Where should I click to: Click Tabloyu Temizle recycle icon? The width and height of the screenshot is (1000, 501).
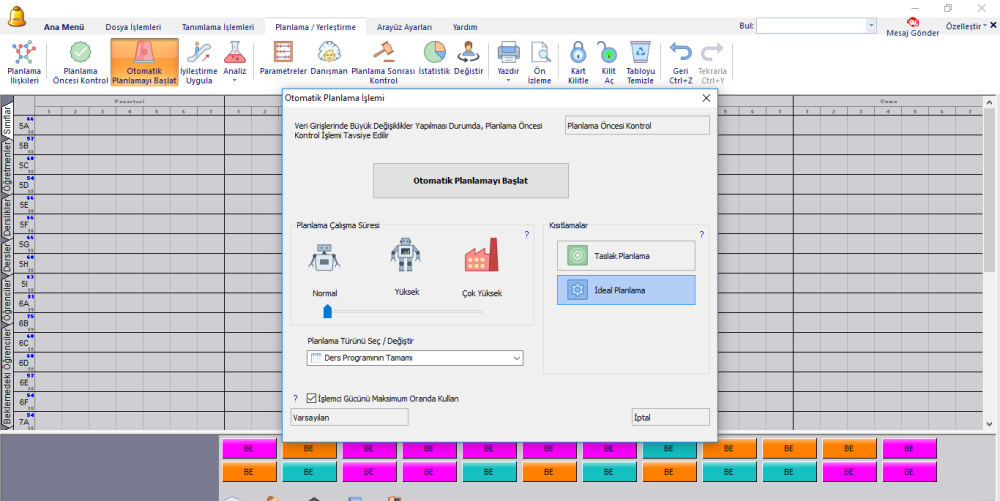[x=640, y=62]
